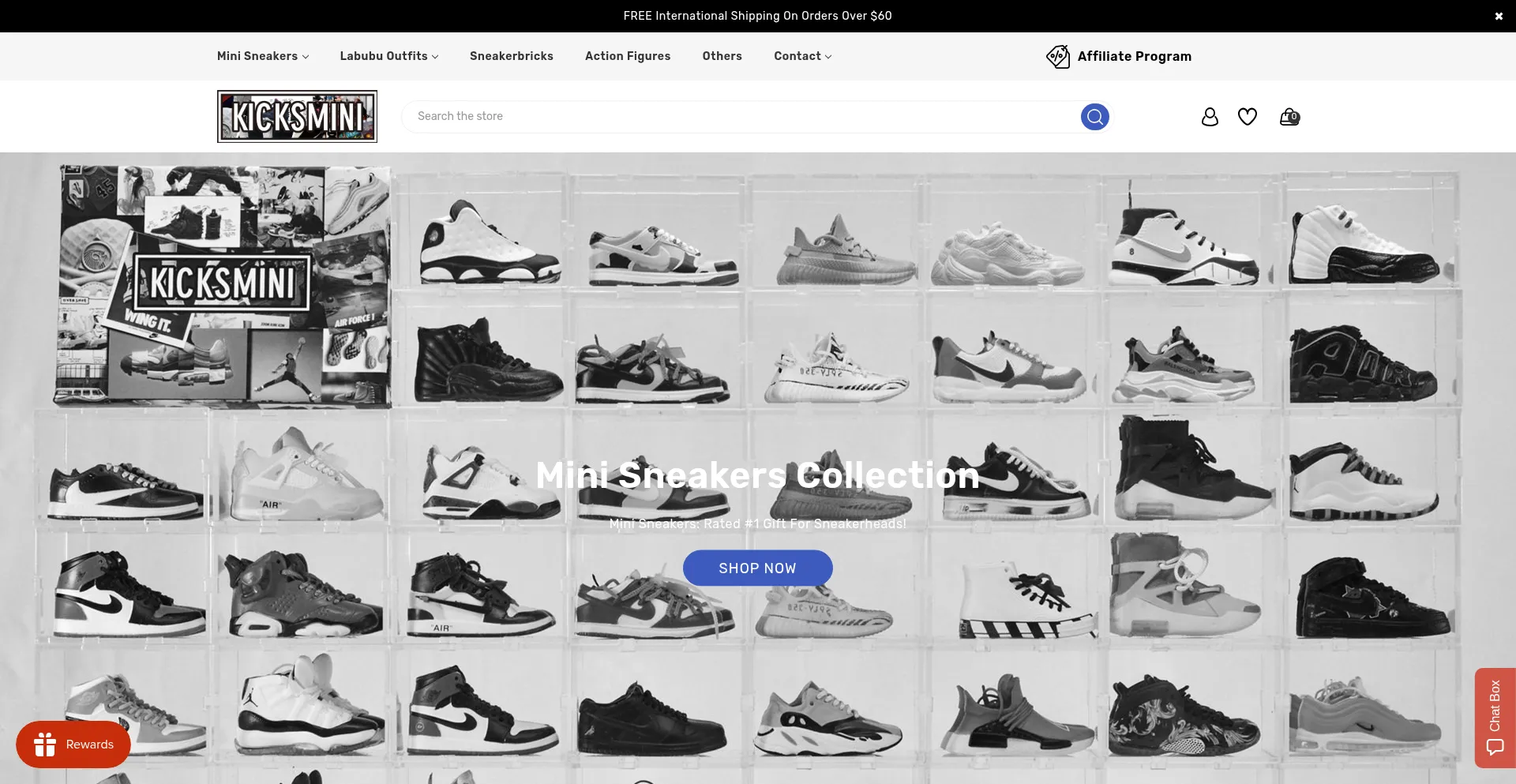
Task: Expand the Mini Sneakers dropdown menu
Action: 263,56
